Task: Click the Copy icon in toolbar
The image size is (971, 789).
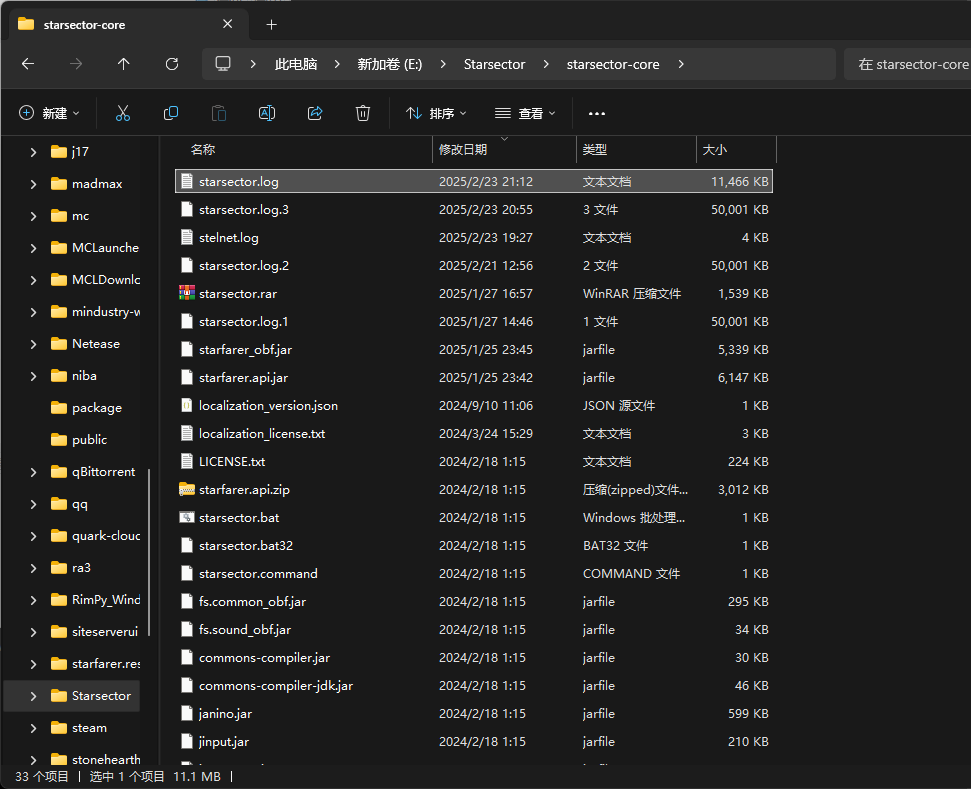Action: [x=171, y=113]
